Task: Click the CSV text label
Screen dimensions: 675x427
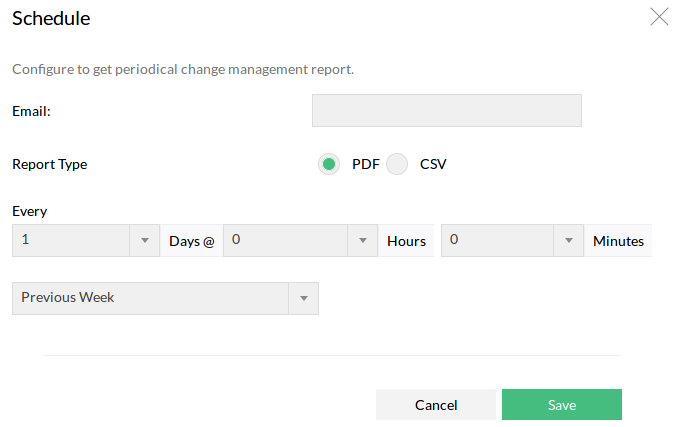Action: (433, 164)
